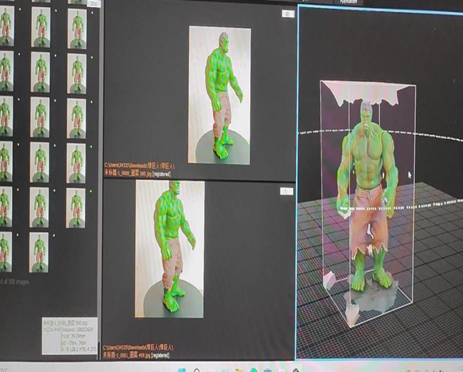
Task: Select the pink arrow widget below the Hulk's base
Action: [352, 314]
